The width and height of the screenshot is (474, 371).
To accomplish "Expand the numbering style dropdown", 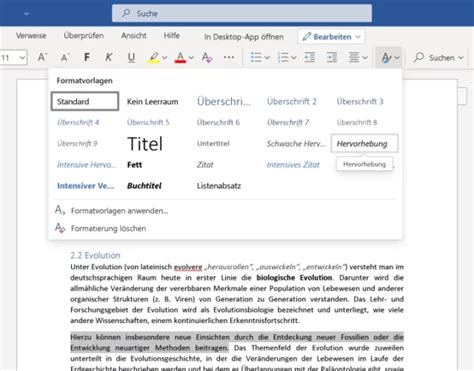I will click(x=294, y=58).
